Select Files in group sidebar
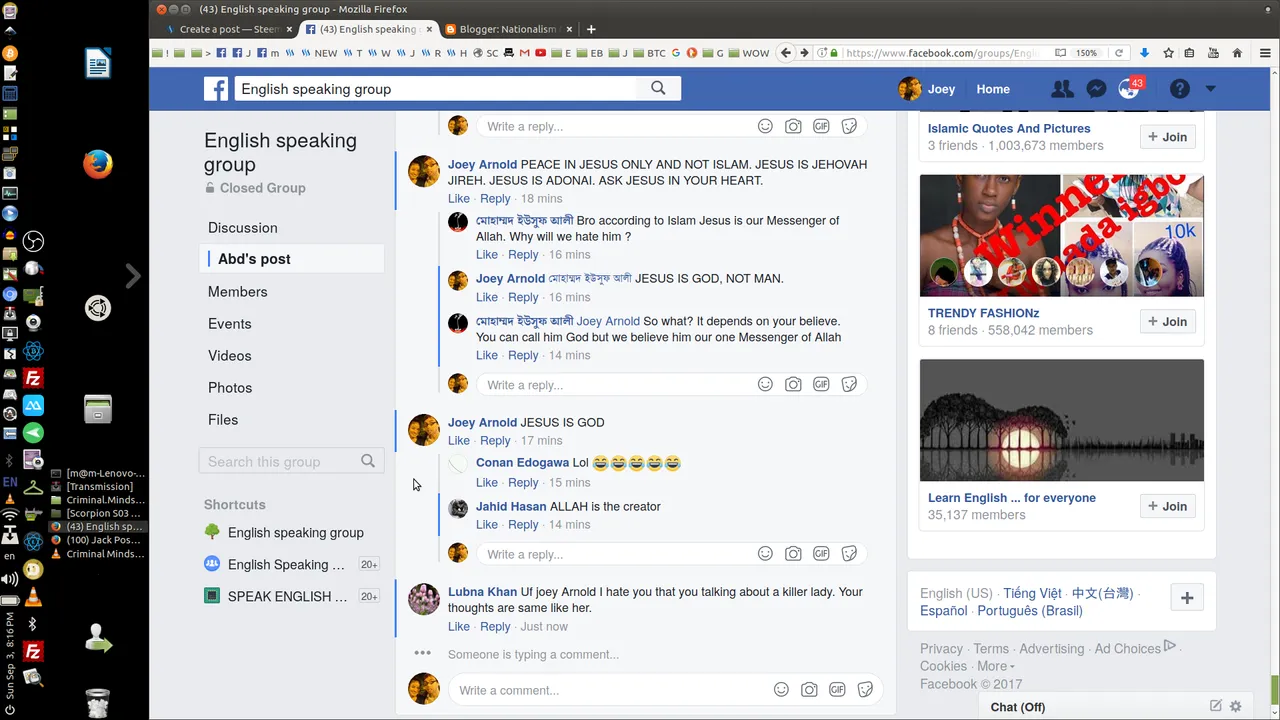This screenshot has width=1280, height=720. 223,420
